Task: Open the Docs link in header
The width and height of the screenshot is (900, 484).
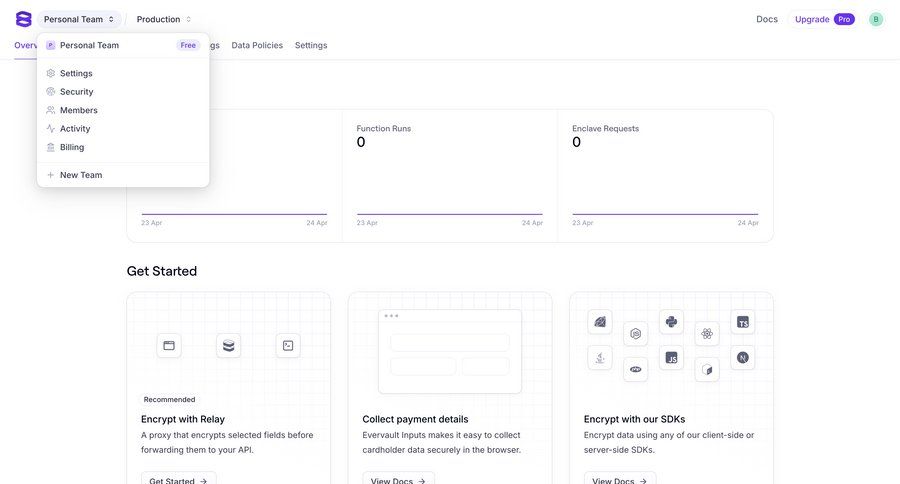Action: tap(767, 19)
